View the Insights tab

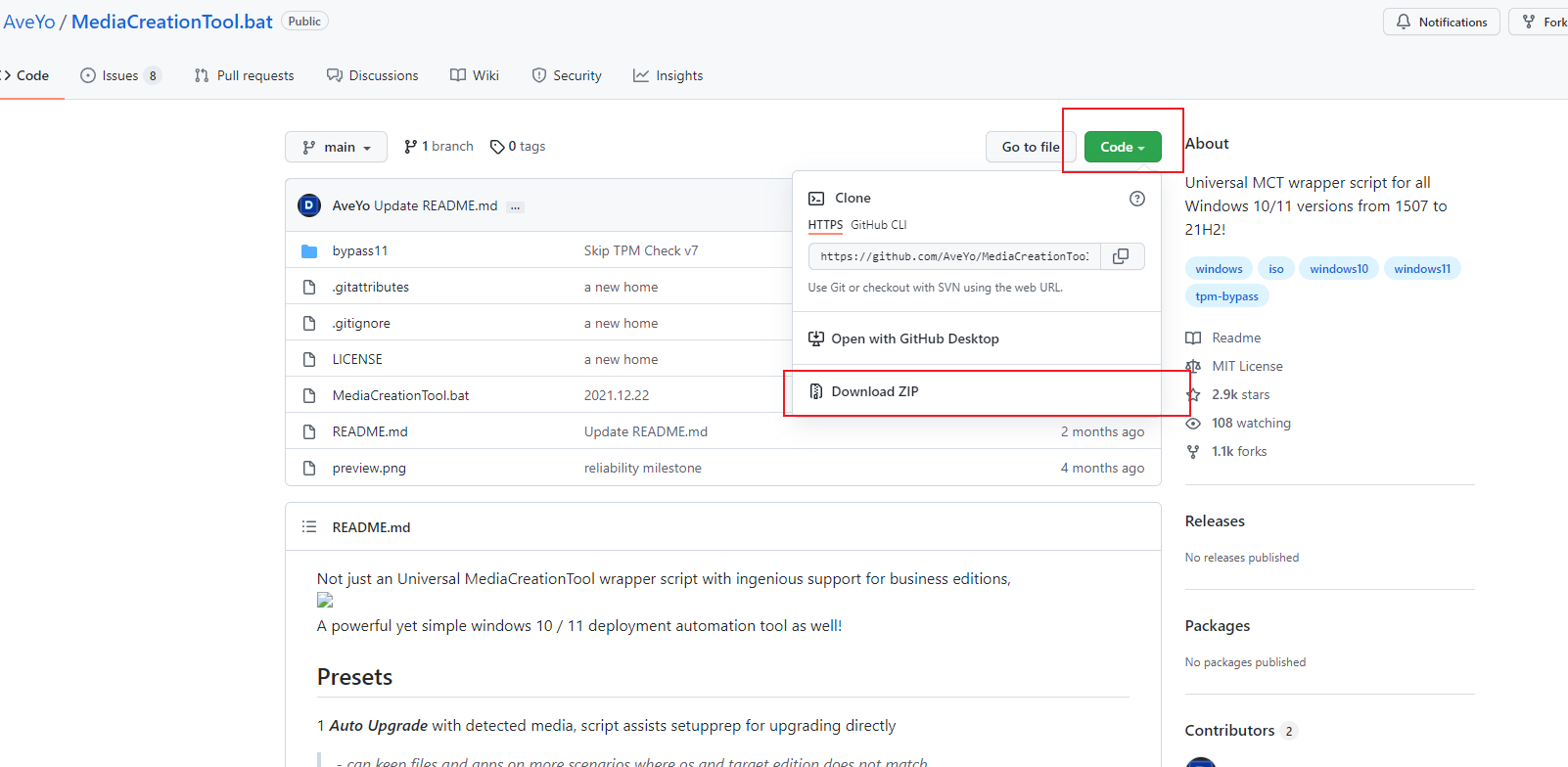(669, 75)
